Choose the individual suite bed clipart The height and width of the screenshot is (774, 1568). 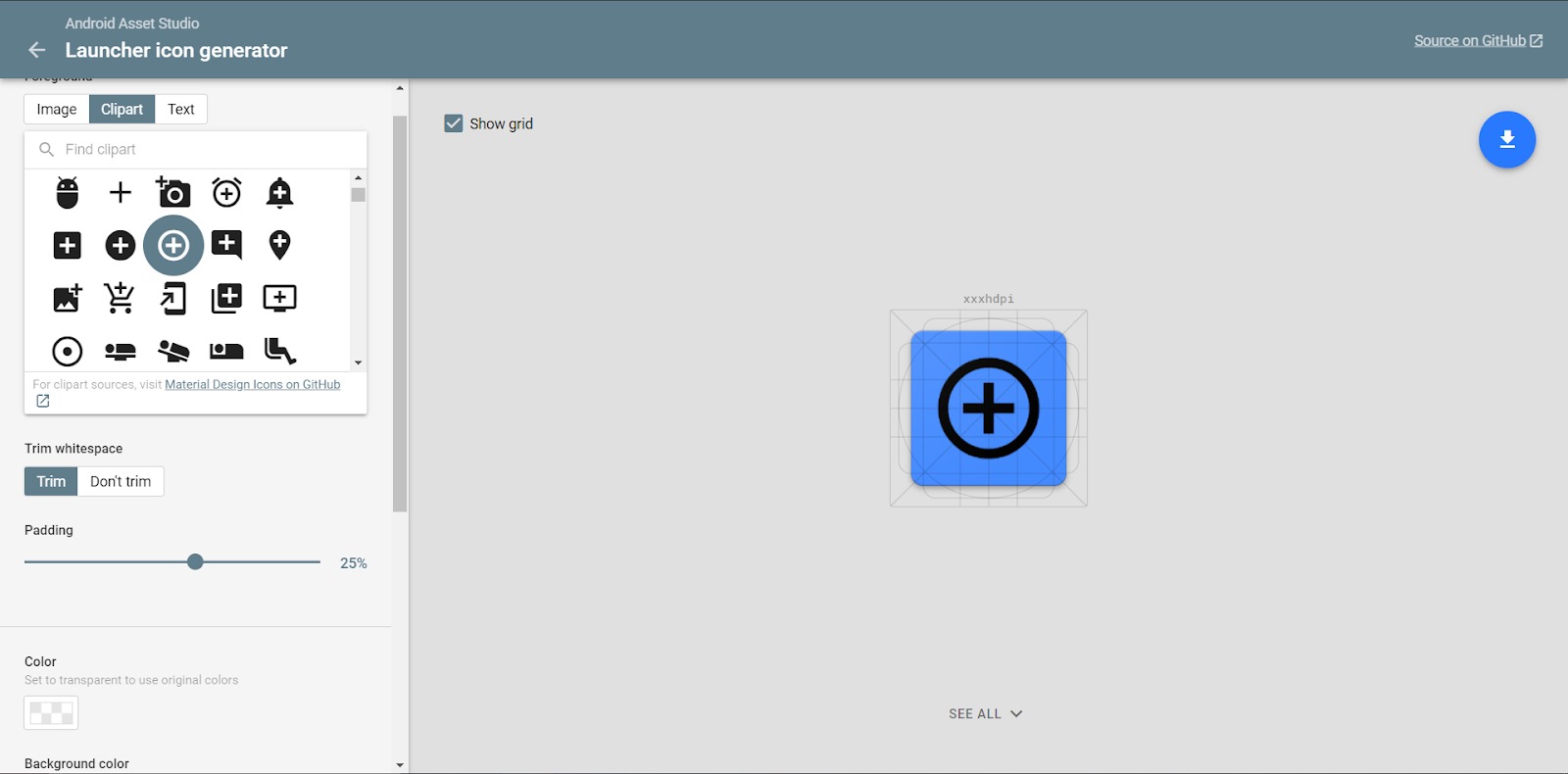pos(226,351)
